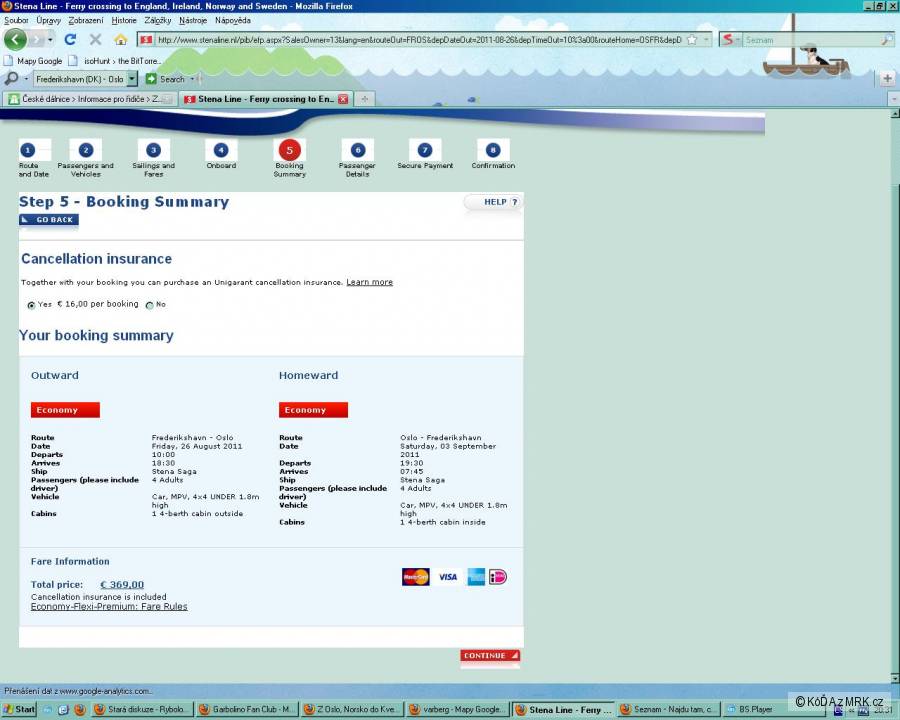Click step 1 Route and Date icon
The height and width of the screenshot is (720, 900).
pyautogui.click(x=28, y=150)
